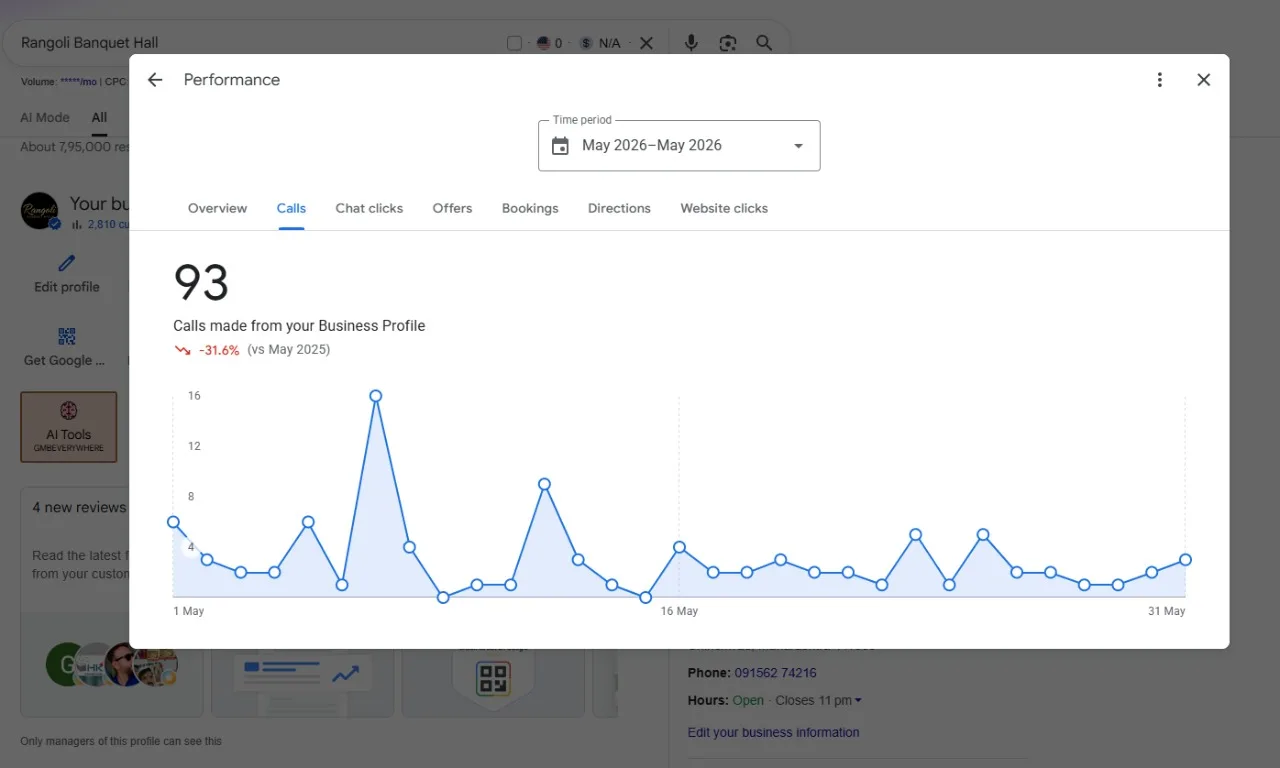This screenshot has width=1280, height=768.
Task: Click the calendar icon in Time period
Action: click(561, 146)
